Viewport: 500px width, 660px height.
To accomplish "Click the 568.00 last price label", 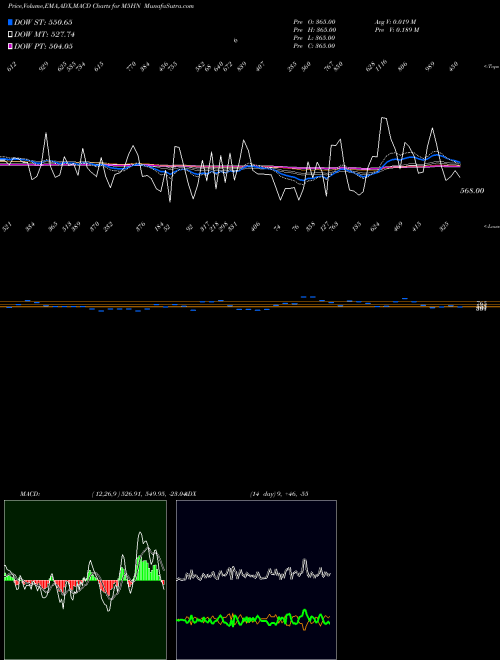I will [472, 191].
